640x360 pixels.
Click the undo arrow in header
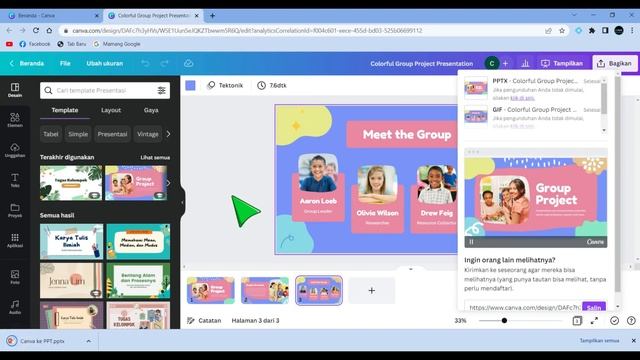pyautogui.click(x=145, y=63)
